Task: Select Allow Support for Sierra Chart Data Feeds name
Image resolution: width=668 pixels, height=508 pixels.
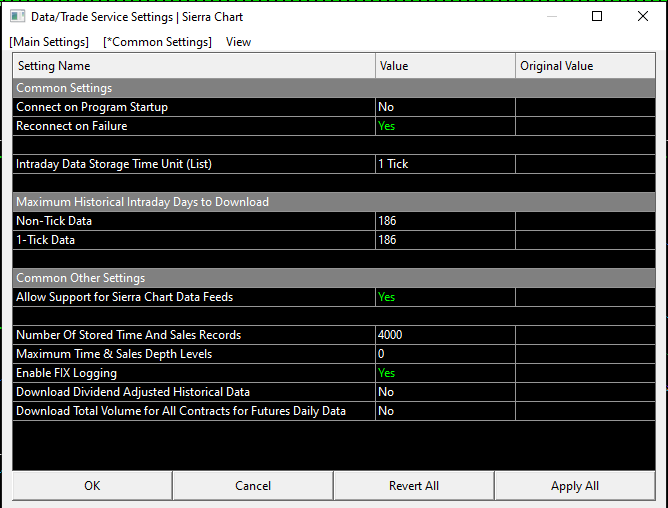Action: pos(194,297)
